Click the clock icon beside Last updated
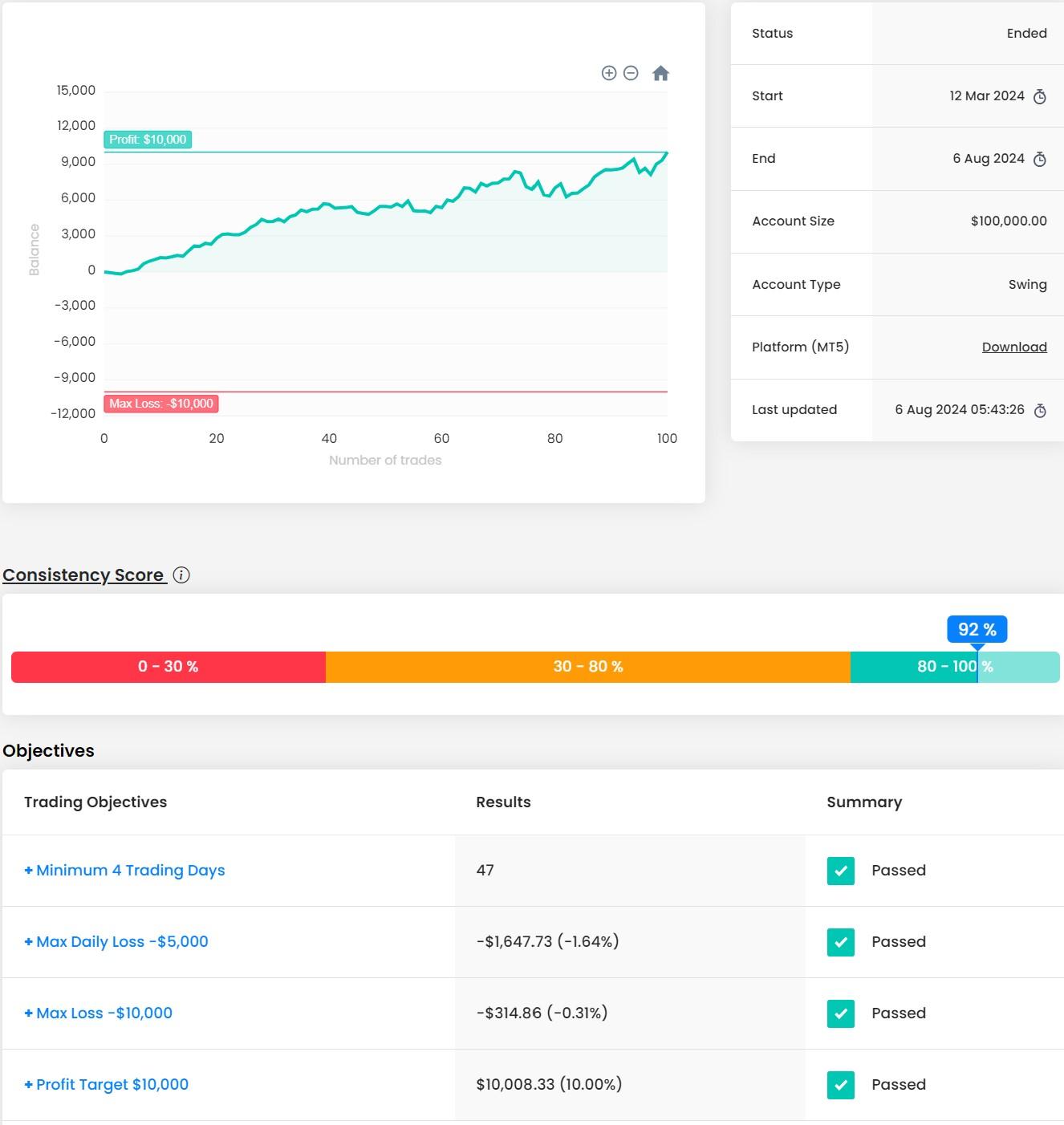 (1041, 410)
